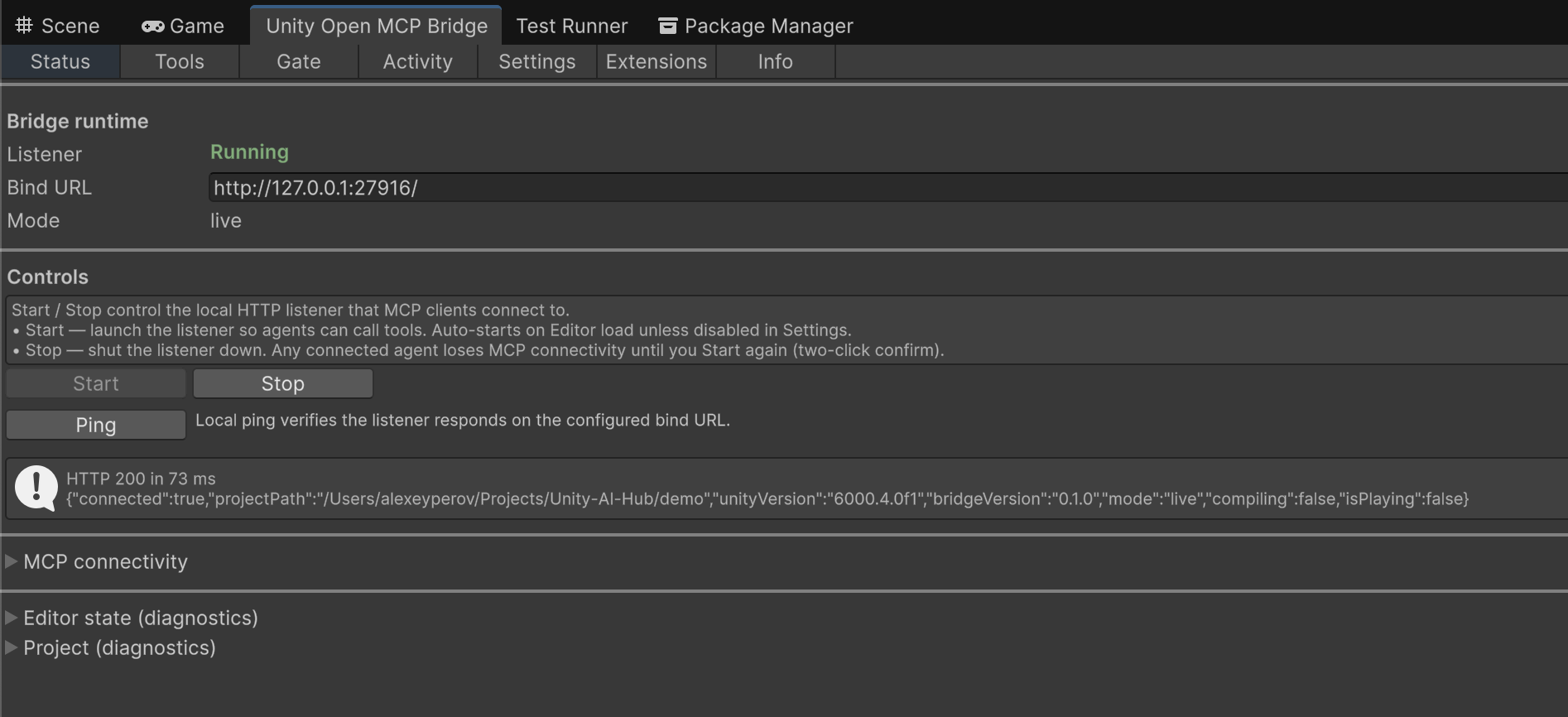This screenshot has height=717, width=1568.
Task: Select the Status sub-tab
Action: point(60,62)
